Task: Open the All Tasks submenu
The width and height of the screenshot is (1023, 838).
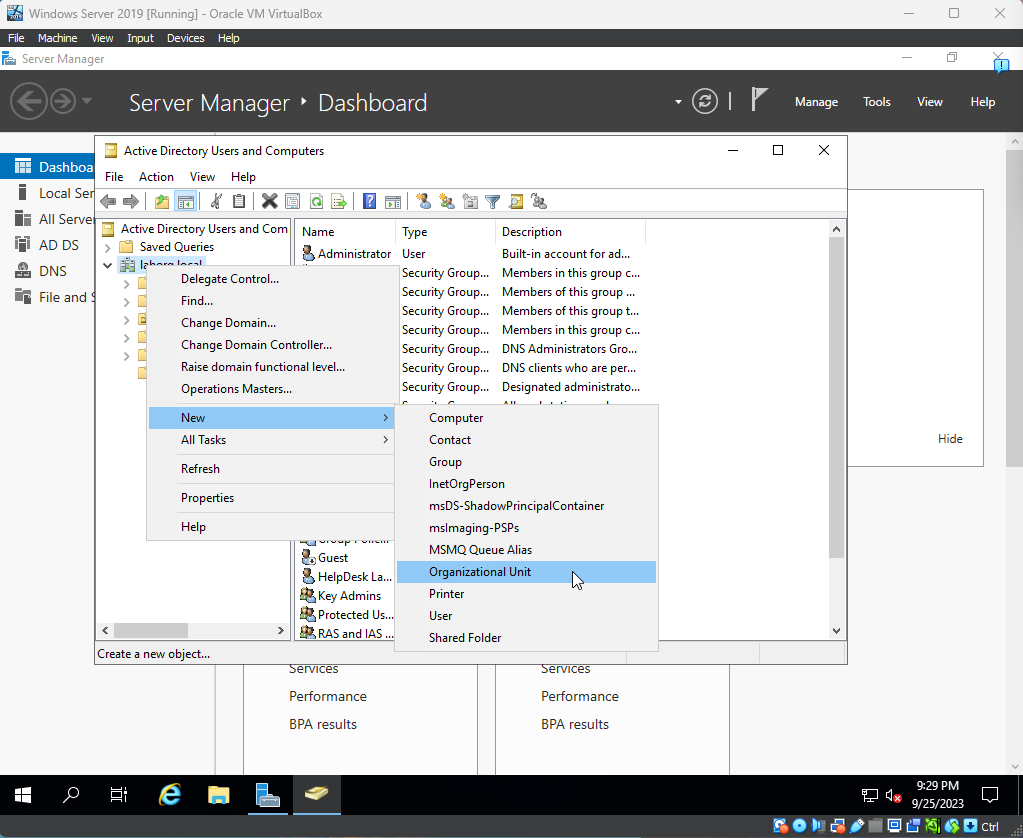Action: click(271, 440)
